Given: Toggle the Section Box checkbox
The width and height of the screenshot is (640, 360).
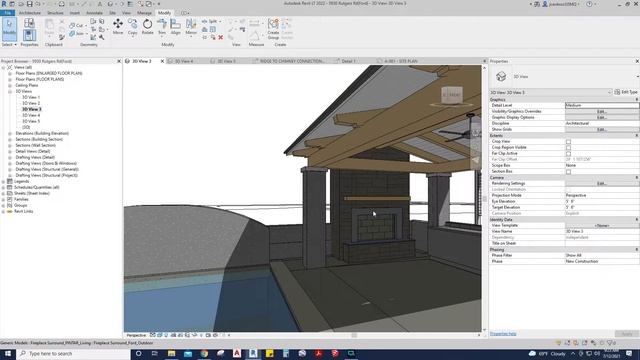Looking at the screenshot, I should click(x=568, y=172).
